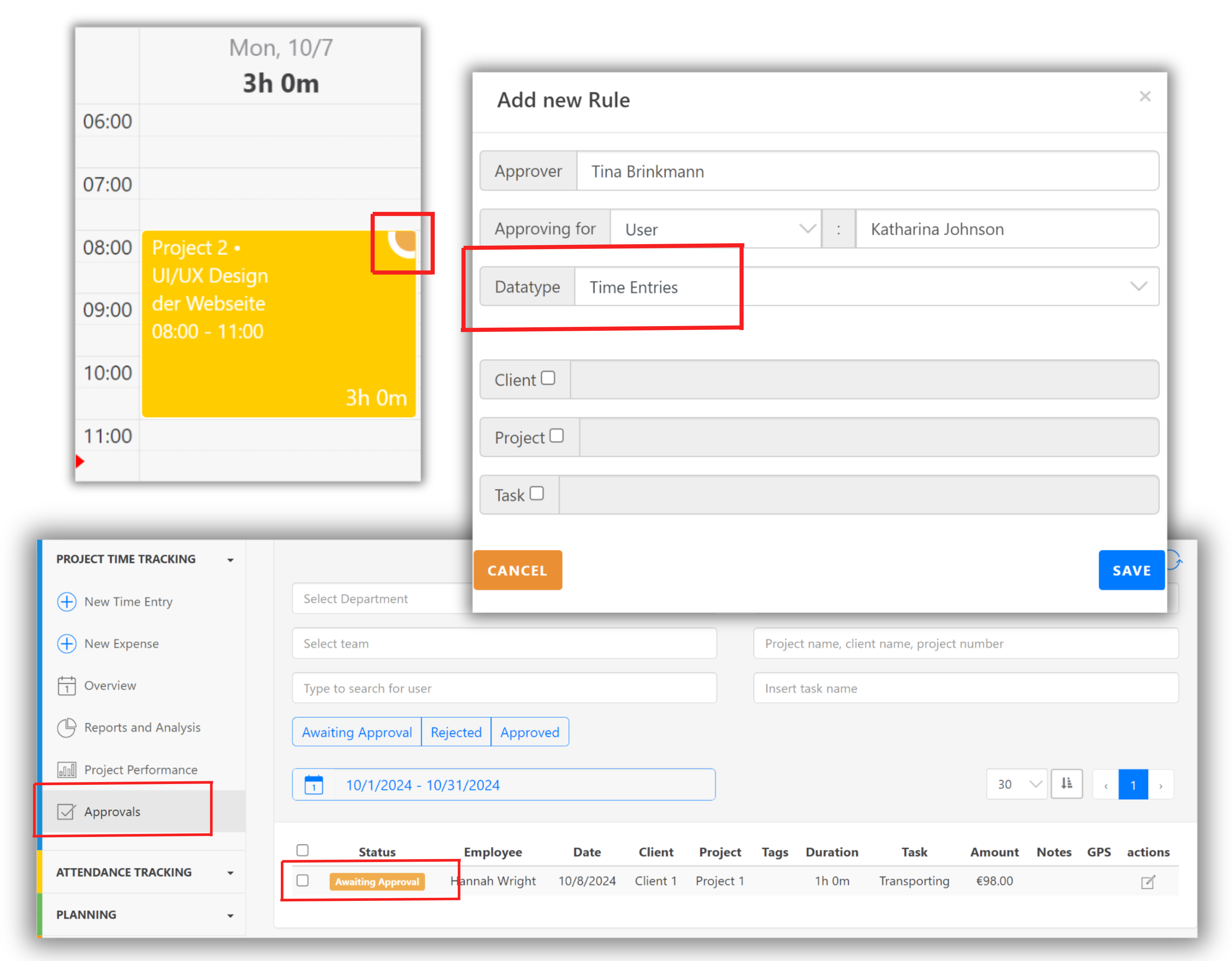1232x961 pixels.
Task: Open the Overview calendar icon
Action: coord(67,686)
